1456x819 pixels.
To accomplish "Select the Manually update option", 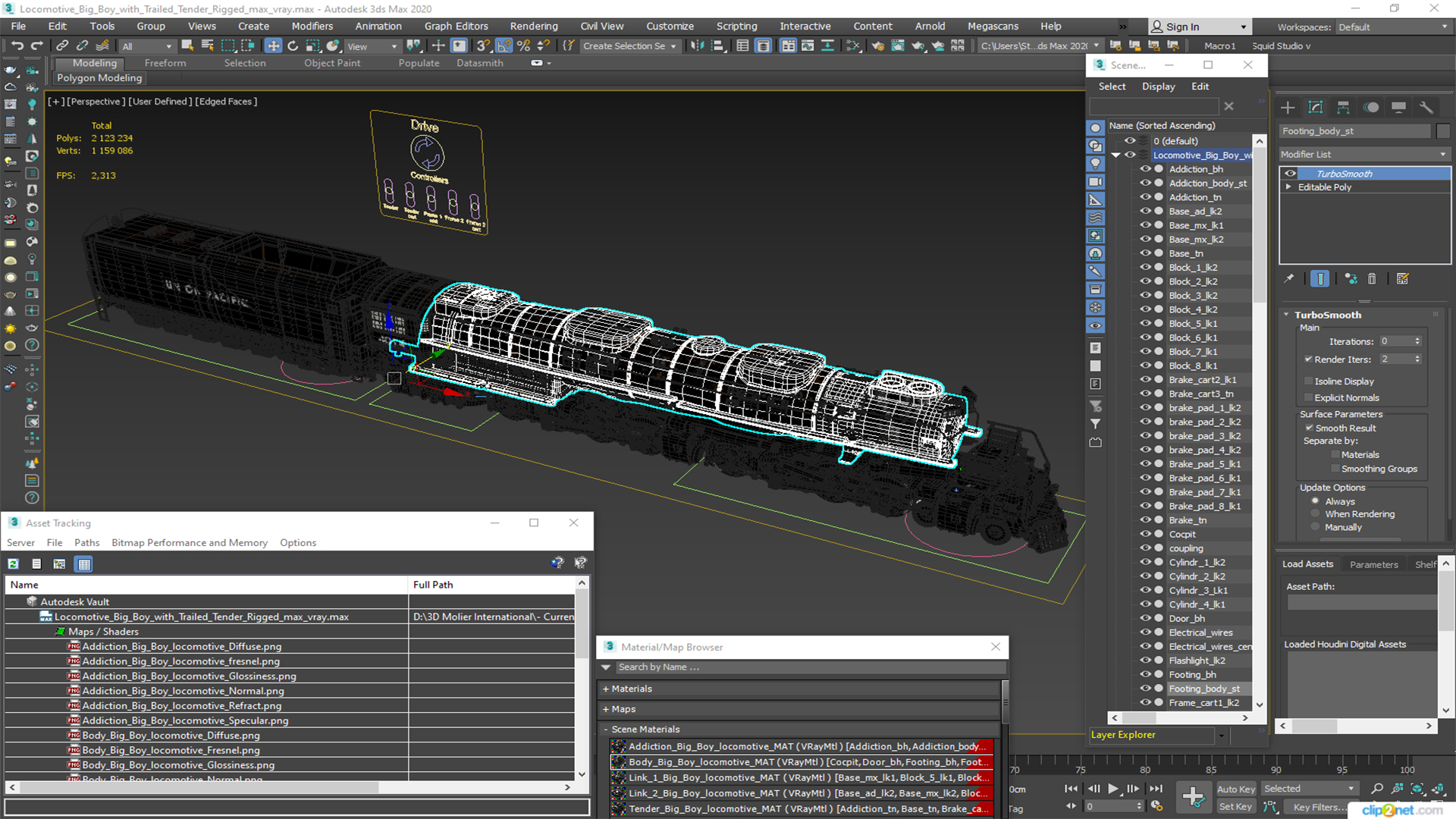I will pyautogui.click(x=1316, y=527).
